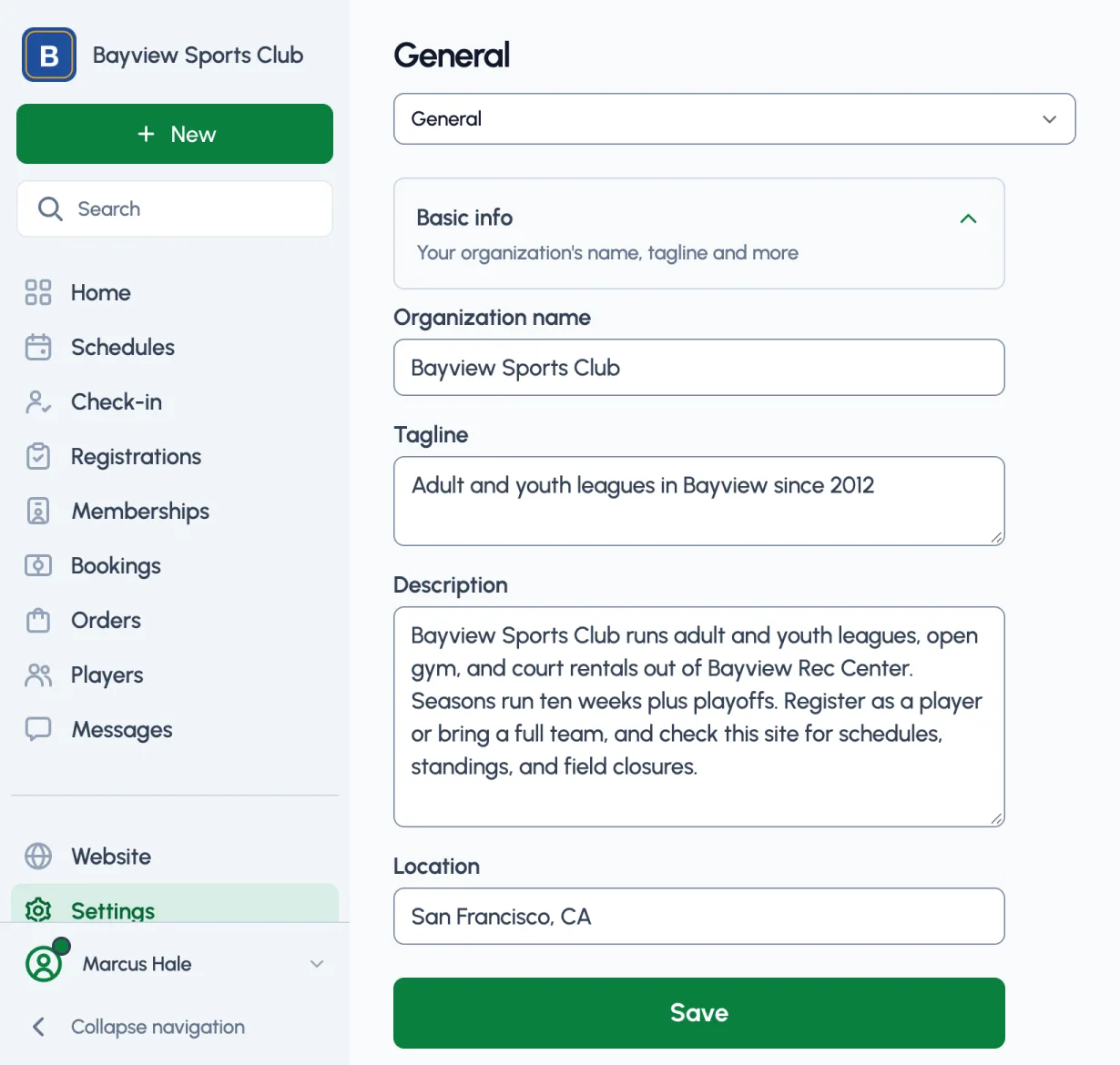Open the General settings dropdown
The width and height of the screenshot is (1120, 1065).
pyautogui.click(x=735, y=118)
